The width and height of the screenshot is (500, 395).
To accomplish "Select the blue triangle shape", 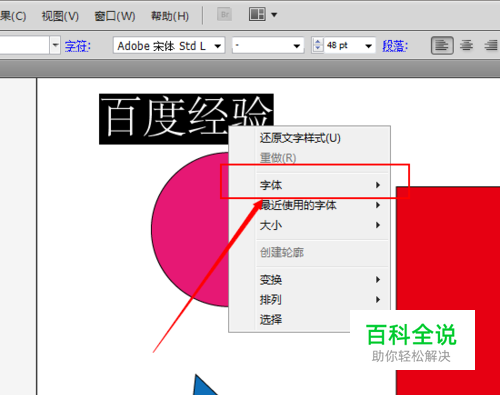I will click(x=204, y=386).
